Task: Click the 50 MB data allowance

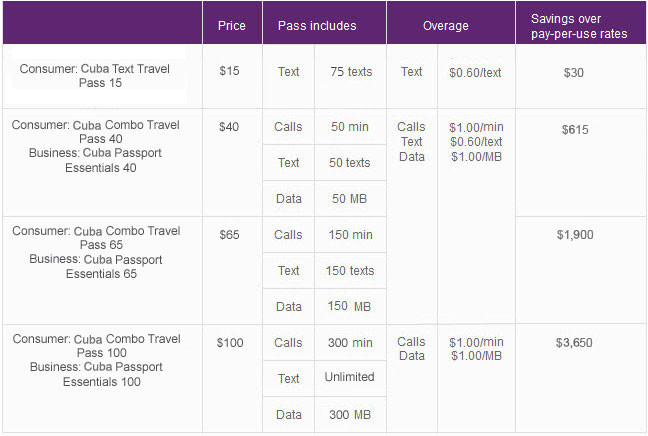Action: pos(350,199)
